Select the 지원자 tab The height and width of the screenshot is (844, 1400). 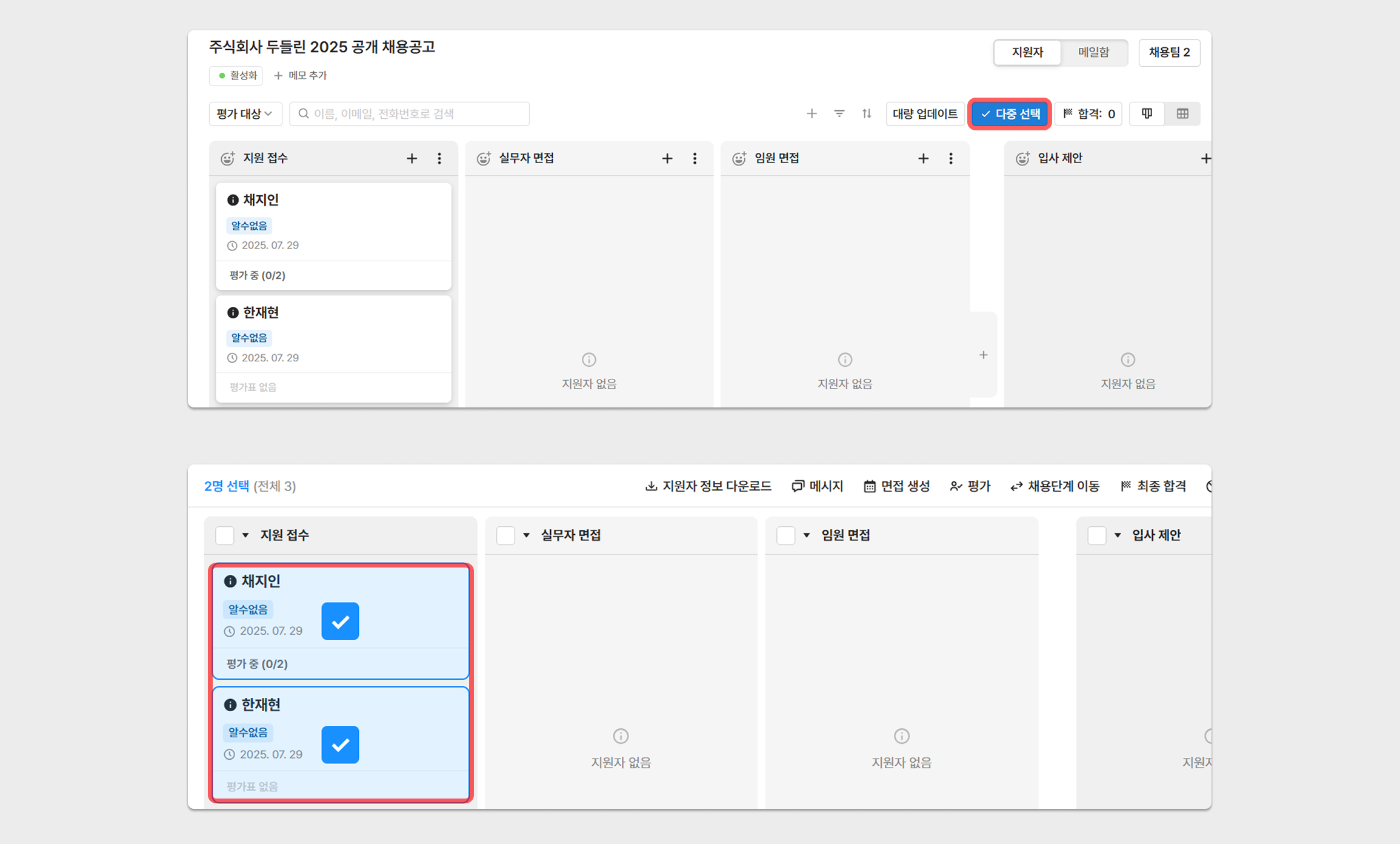point(1027,52)
